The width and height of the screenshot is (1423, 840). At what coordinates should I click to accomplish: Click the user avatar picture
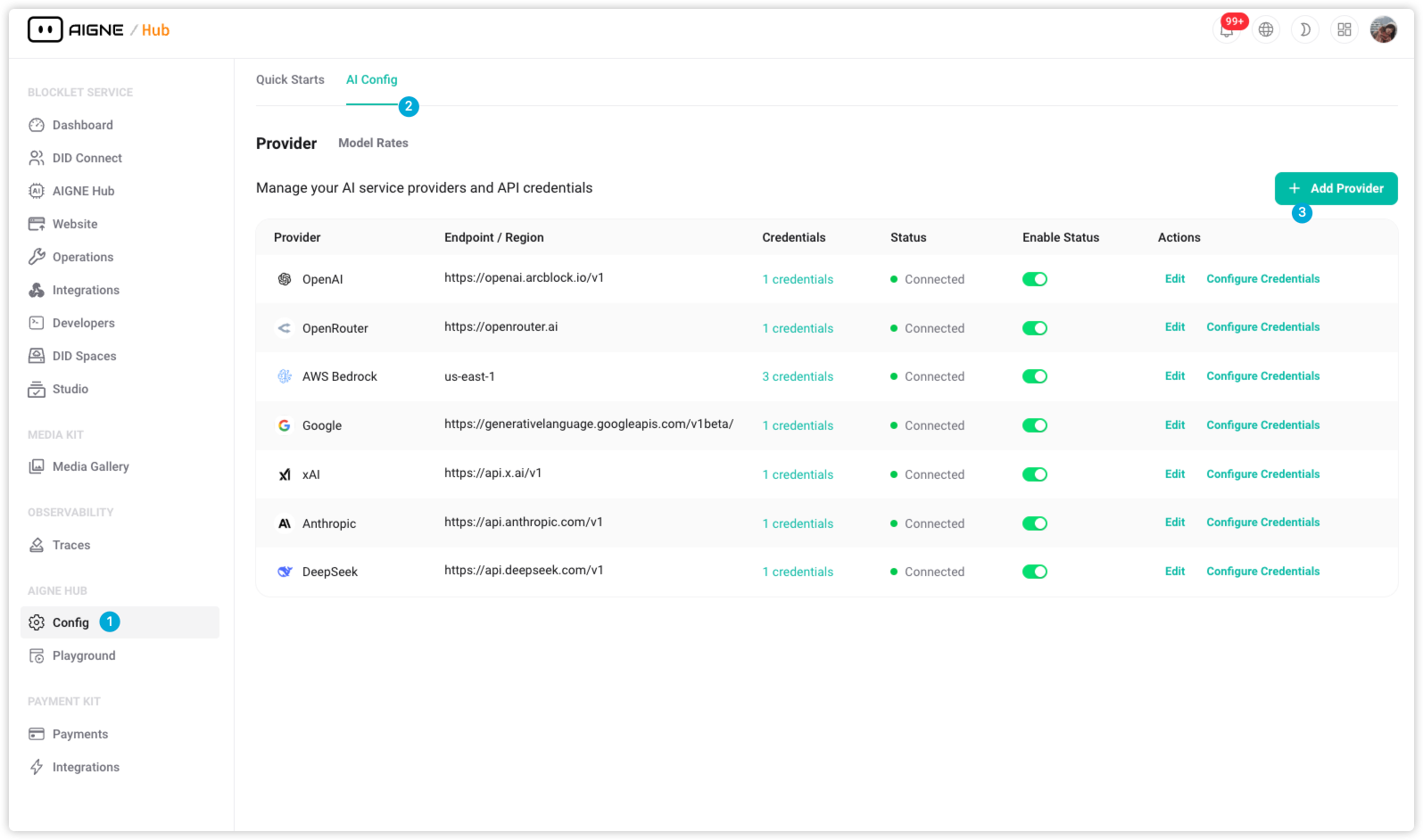tap(1383, 30)
